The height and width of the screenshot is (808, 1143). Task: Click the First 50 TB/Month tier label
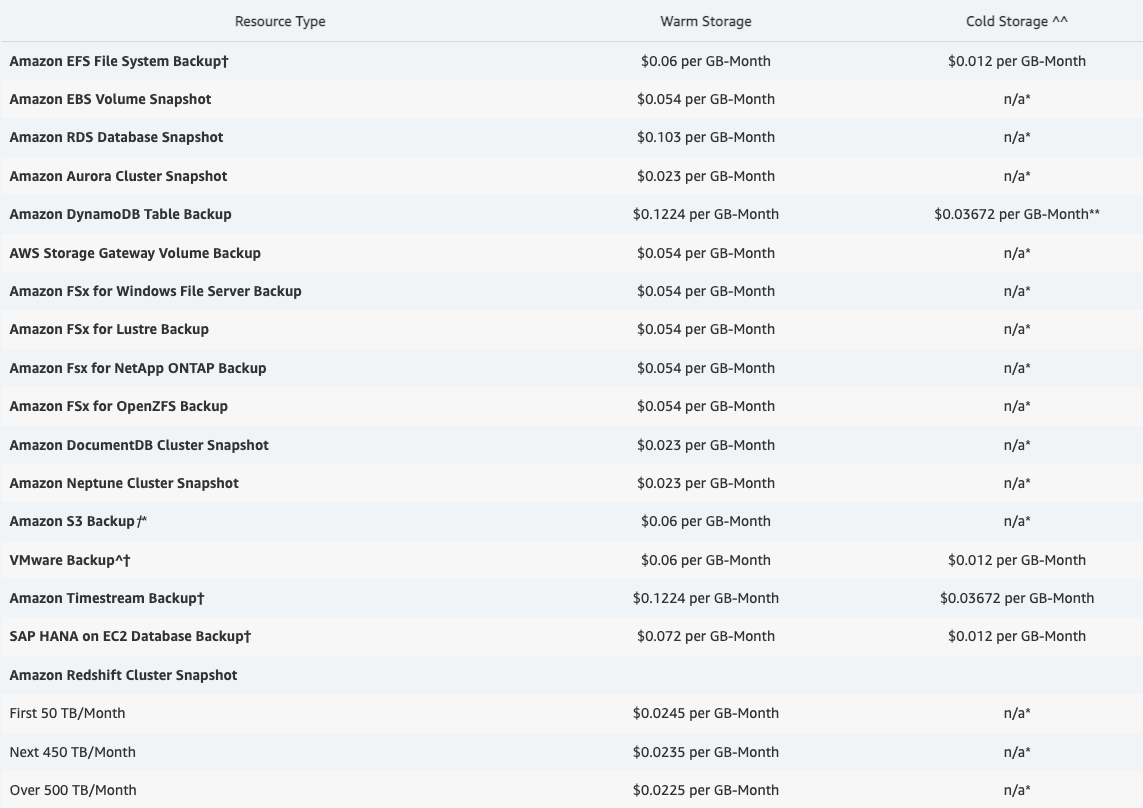tap(67, 713)
